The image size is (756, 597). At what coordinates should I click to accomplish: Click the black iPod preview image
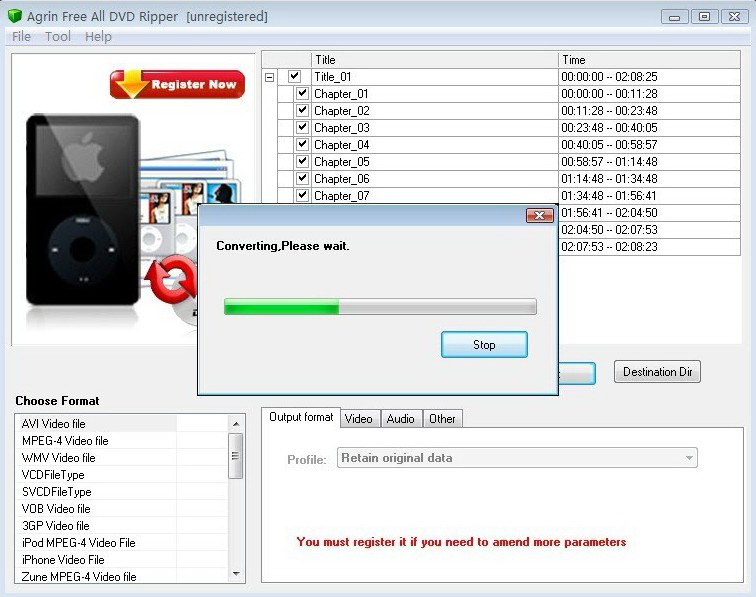[83, 210]
